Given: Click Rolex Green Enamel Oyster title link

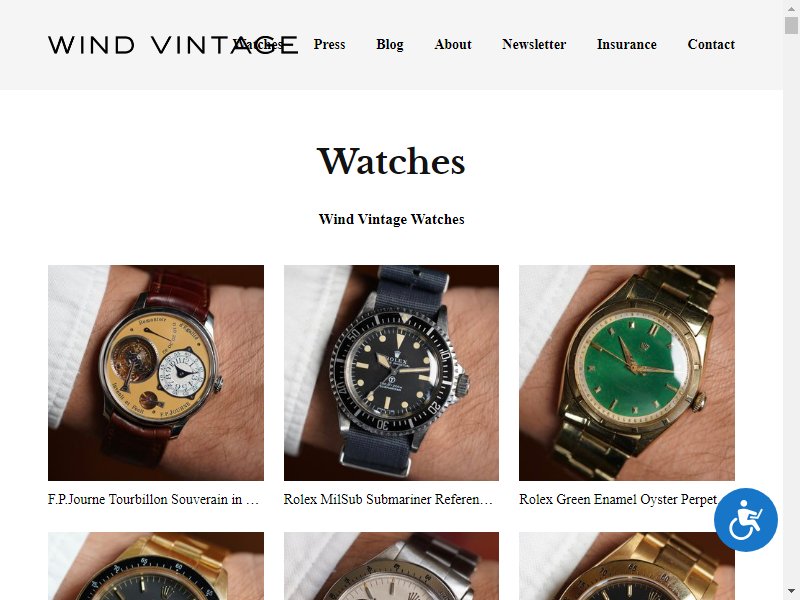Looking at the screenshot, I should (x=618, y=499).
